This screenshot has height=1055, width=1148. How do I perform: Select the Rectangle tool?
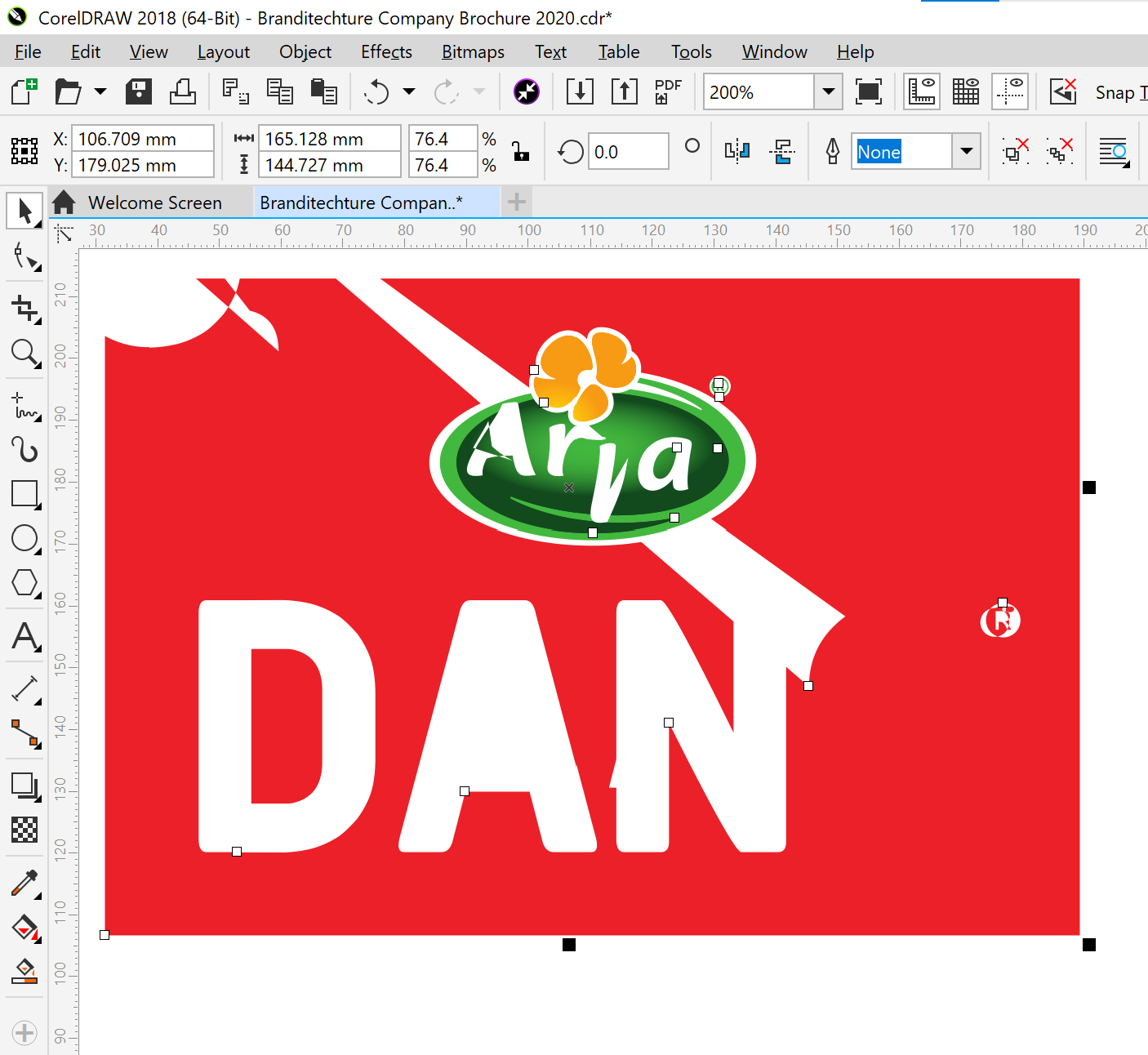click(24, 494)
